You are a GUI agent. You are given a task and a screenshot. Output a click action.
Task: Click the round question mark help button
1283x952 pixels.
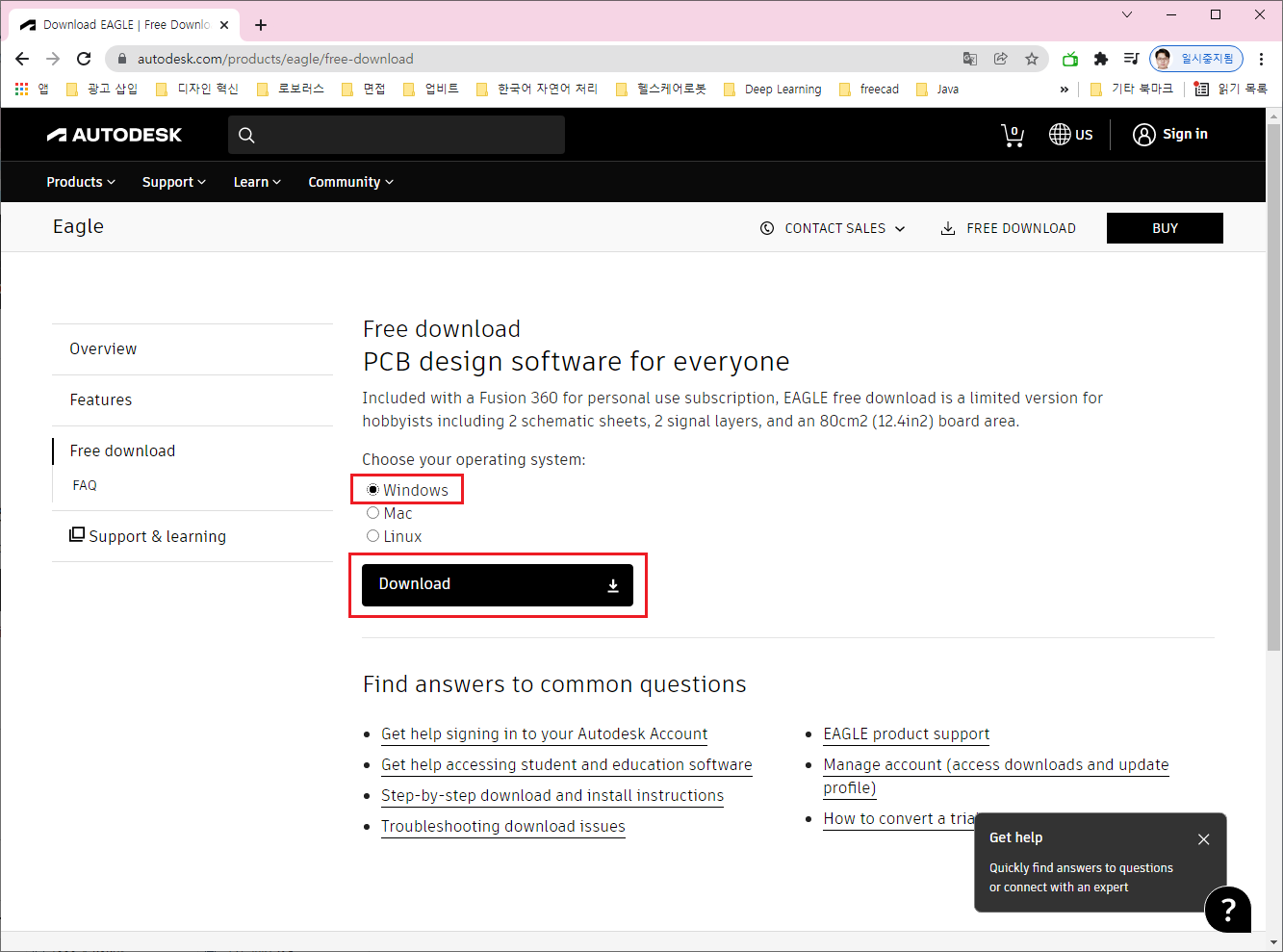tap(1228, 910)
